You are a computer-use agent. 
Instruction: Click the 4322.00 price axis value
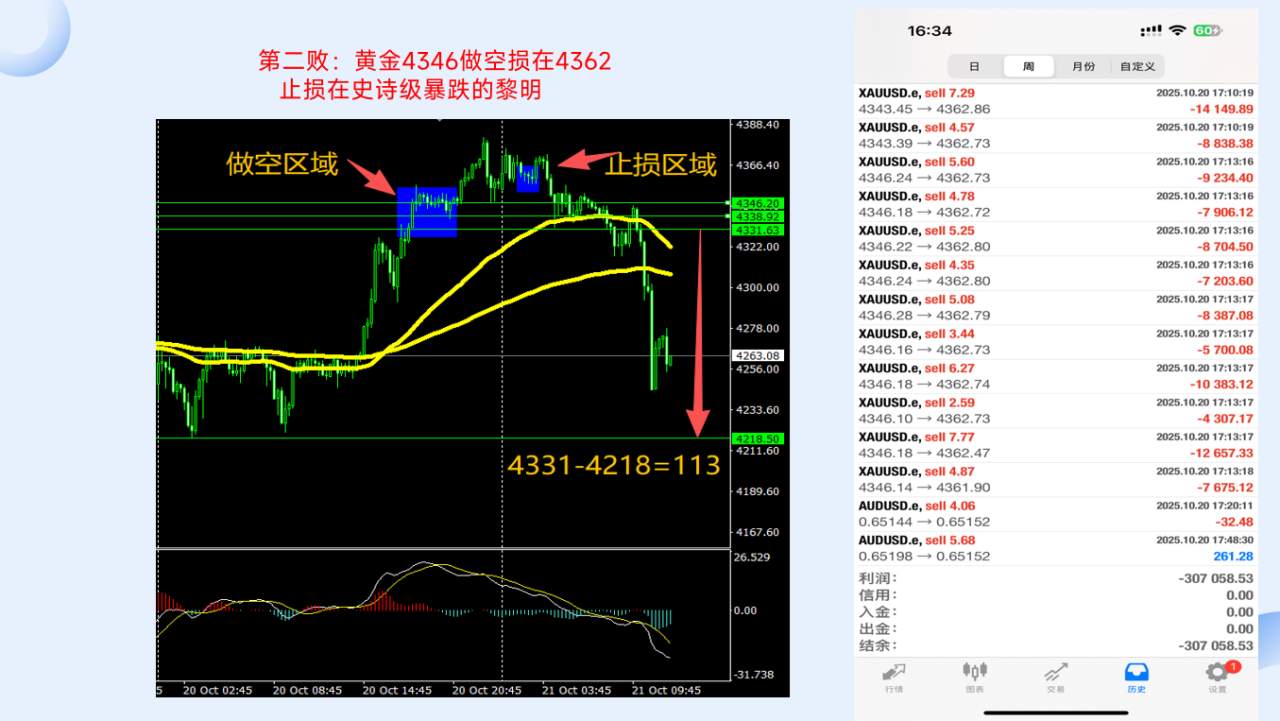757,246
